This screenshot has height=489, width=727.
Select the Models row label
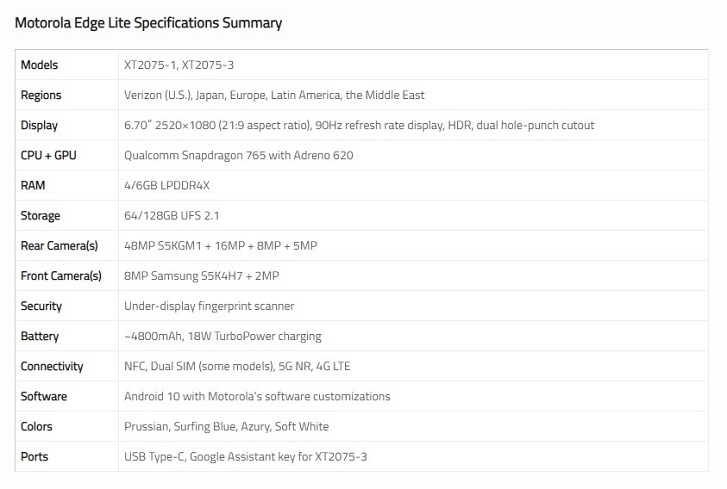(x=39, y=65)
